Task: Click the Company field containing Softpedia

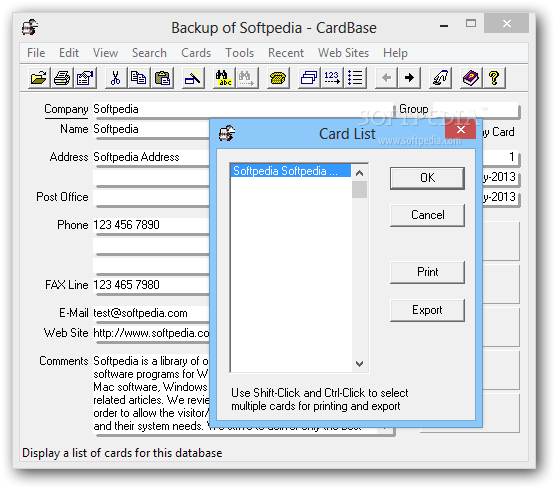Action: coord(243,109)
